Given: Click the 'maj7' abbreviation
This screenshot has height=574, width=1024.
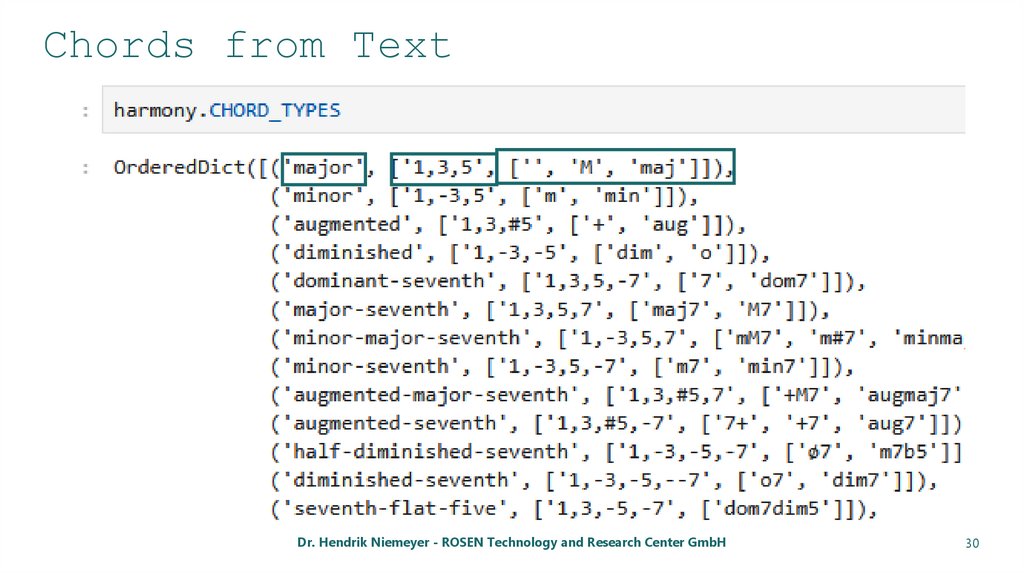Looking at the screenshot, I should [x=676, y=310].
